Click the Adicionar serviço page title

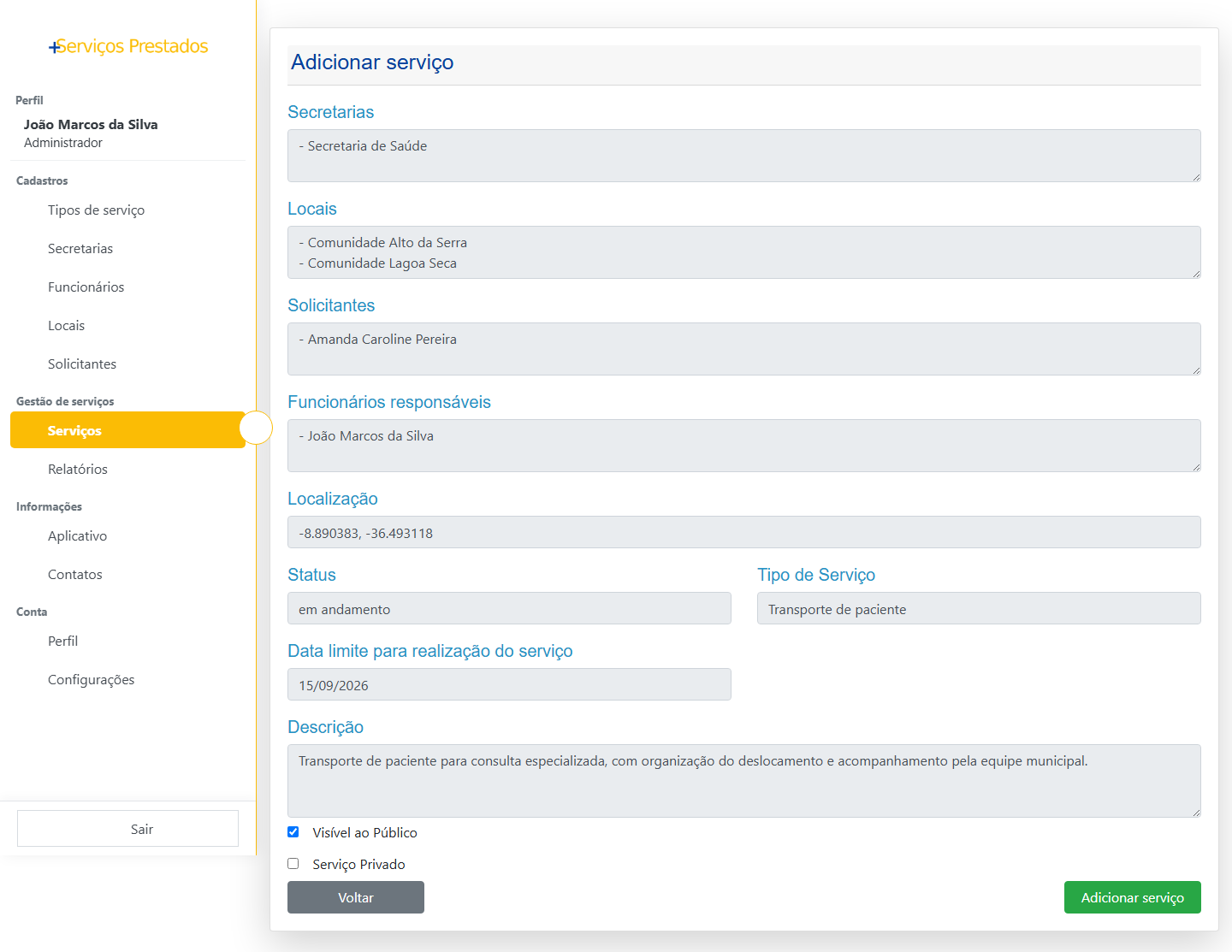[372, 62]
